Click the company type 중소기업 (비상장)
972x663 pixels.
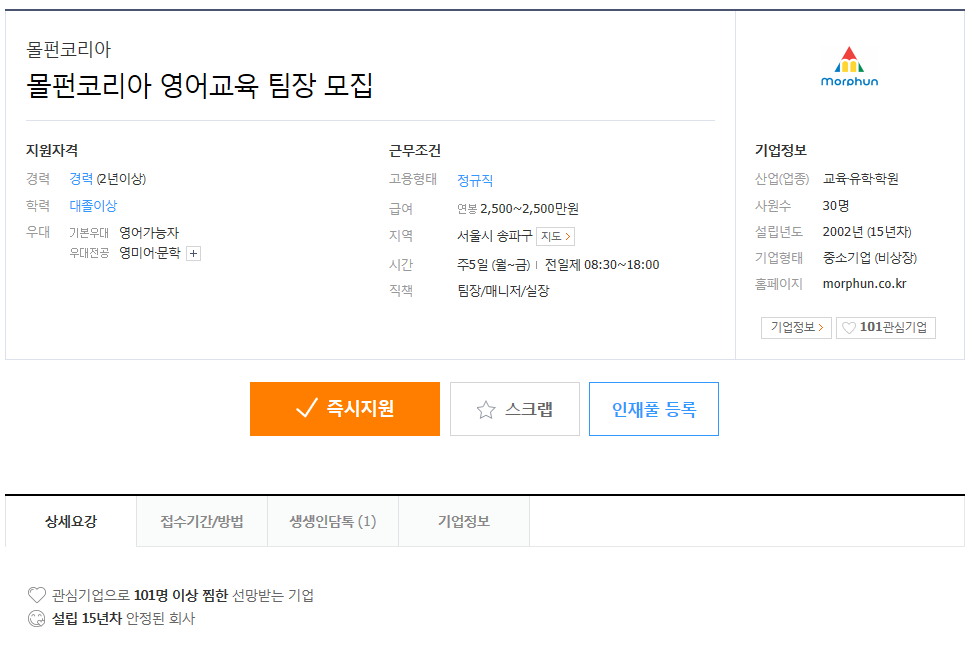tap(870, 258)
